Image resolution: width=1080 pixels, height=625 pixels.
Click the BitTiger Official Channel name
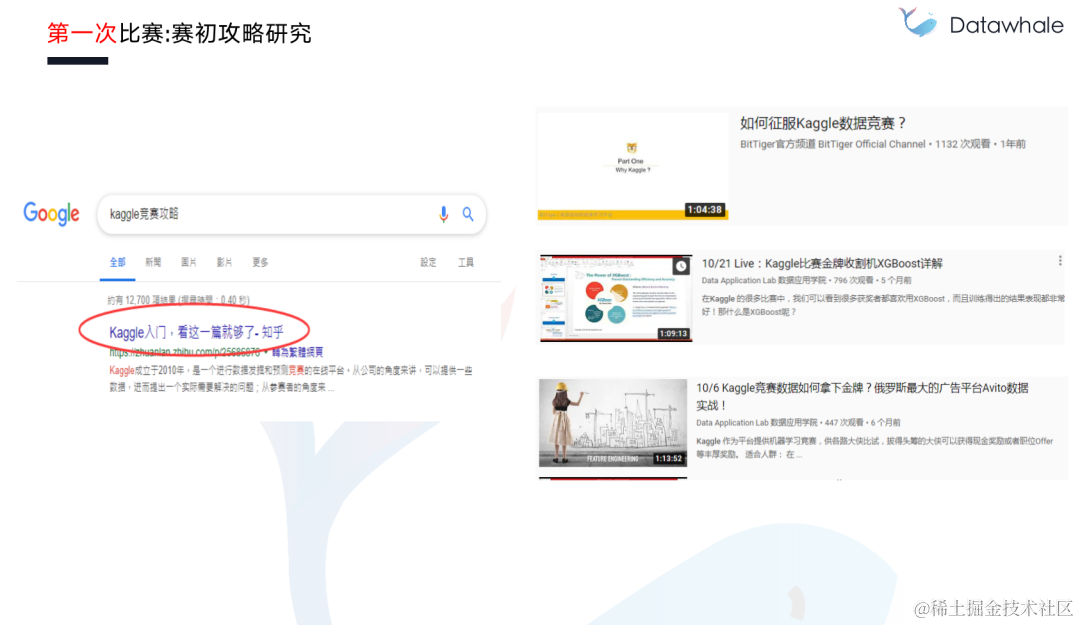coord(833,144)
